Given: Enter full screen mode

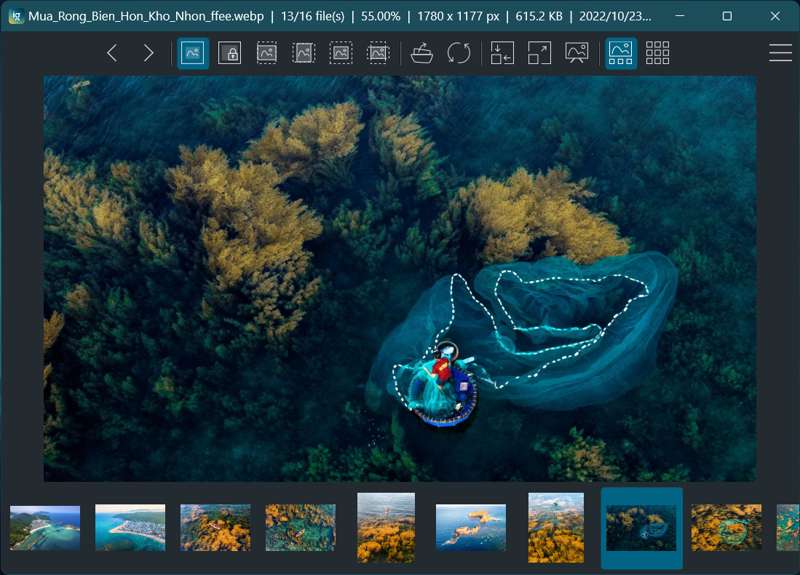Looking at the screenshot, I should (539, 53).
